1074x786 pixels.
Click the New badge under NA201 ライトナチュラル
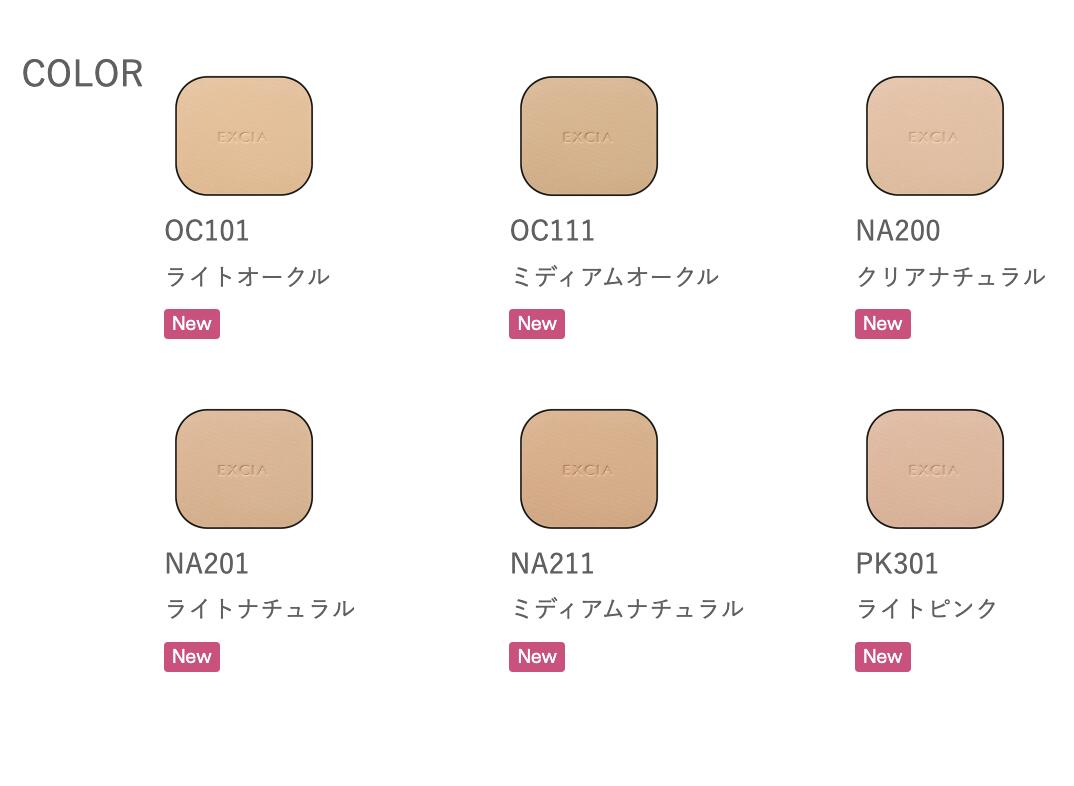192,657
